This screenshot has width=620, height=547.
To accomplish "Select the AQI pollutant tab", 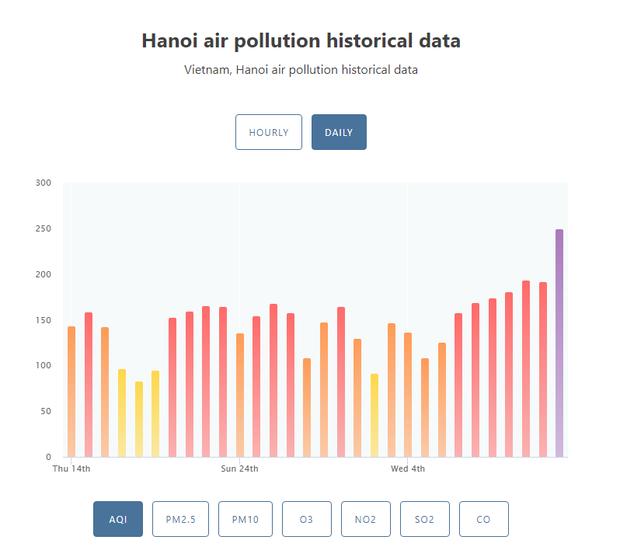I will tap(118, 519).
